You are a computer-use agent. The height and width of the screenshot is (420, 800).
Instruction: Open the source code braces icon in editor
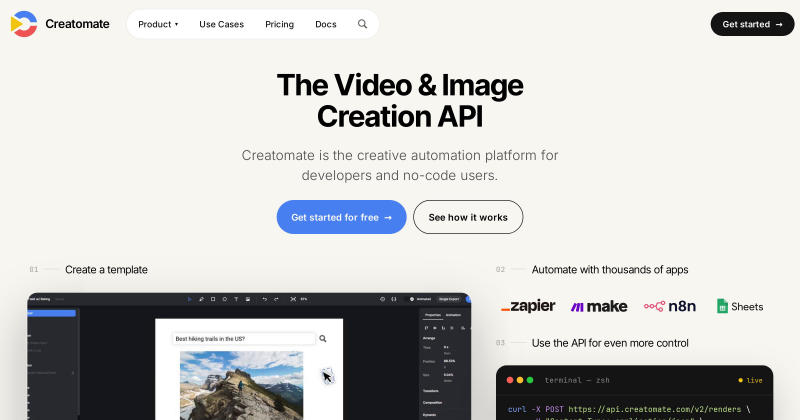(x=394, y=299)
